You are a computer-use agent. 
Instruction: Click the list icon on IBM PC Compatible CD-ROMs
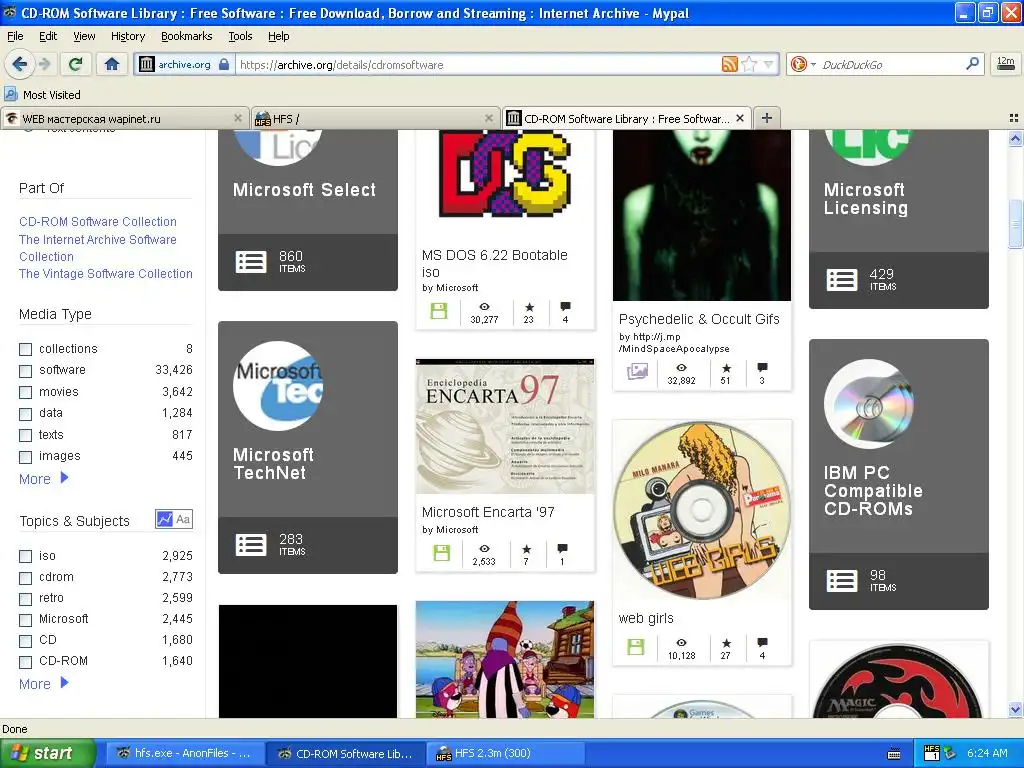point(842,580)
